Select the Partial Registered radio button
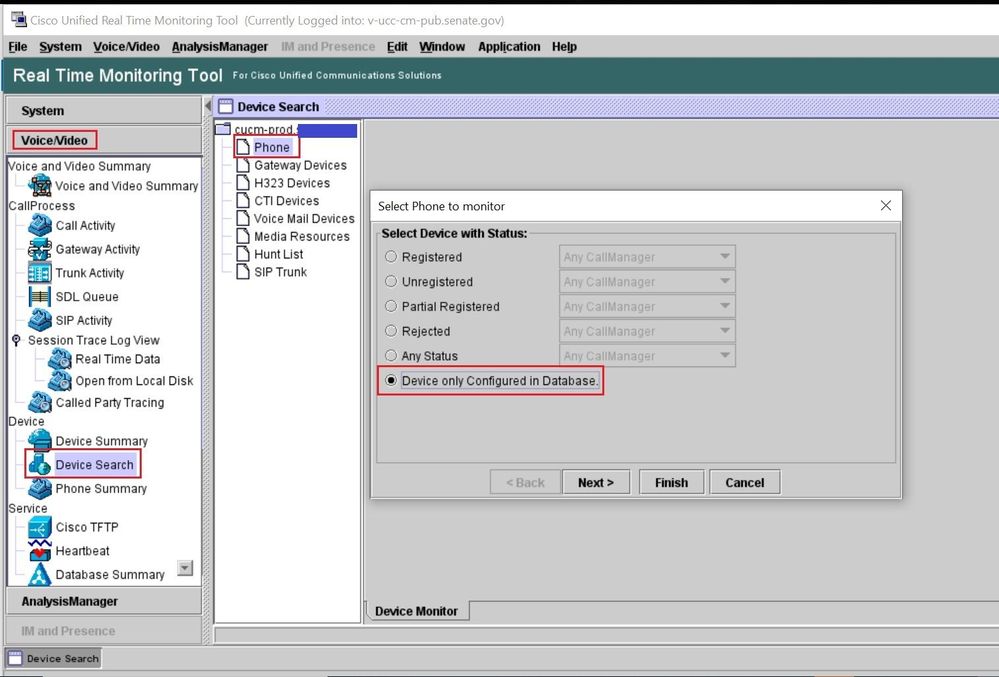The height and width of the screenshot is (677, 999). click(x=391, y=306)
